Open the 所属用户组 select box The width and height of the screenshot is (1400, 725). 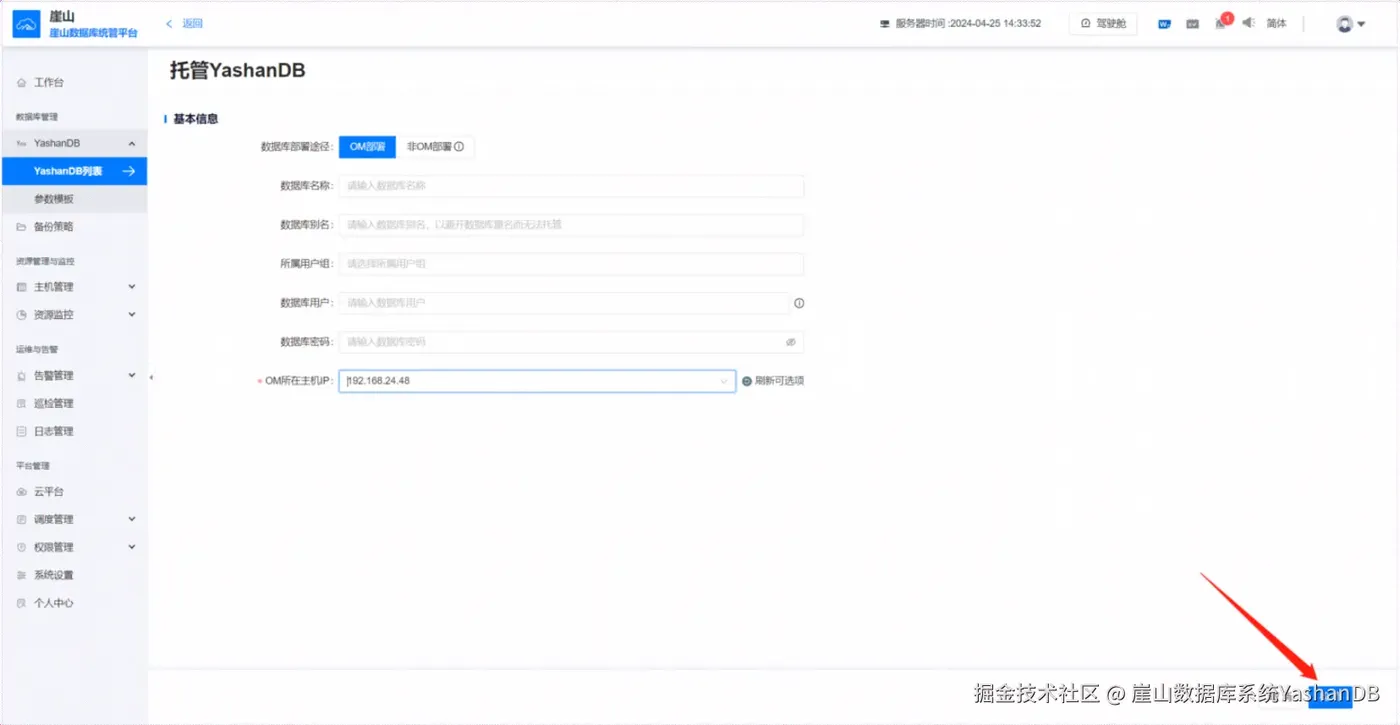click(x=571, y=264)
